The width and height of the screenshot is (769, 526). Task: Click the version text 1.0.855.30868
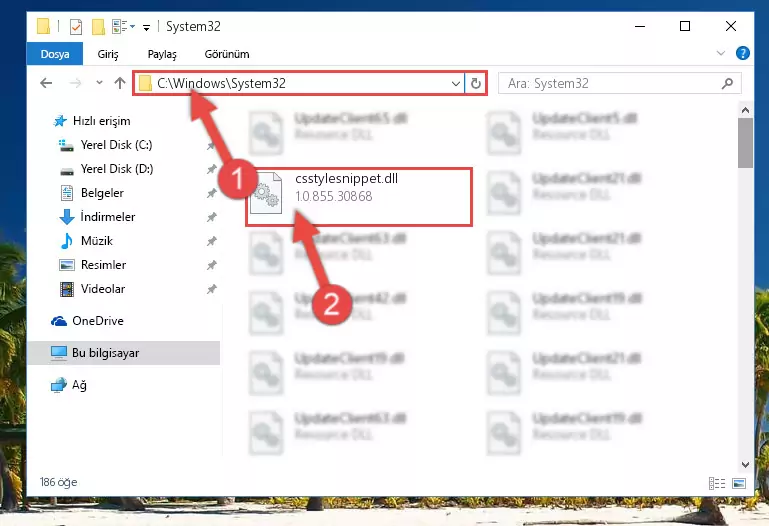click(x=333, y=196)
